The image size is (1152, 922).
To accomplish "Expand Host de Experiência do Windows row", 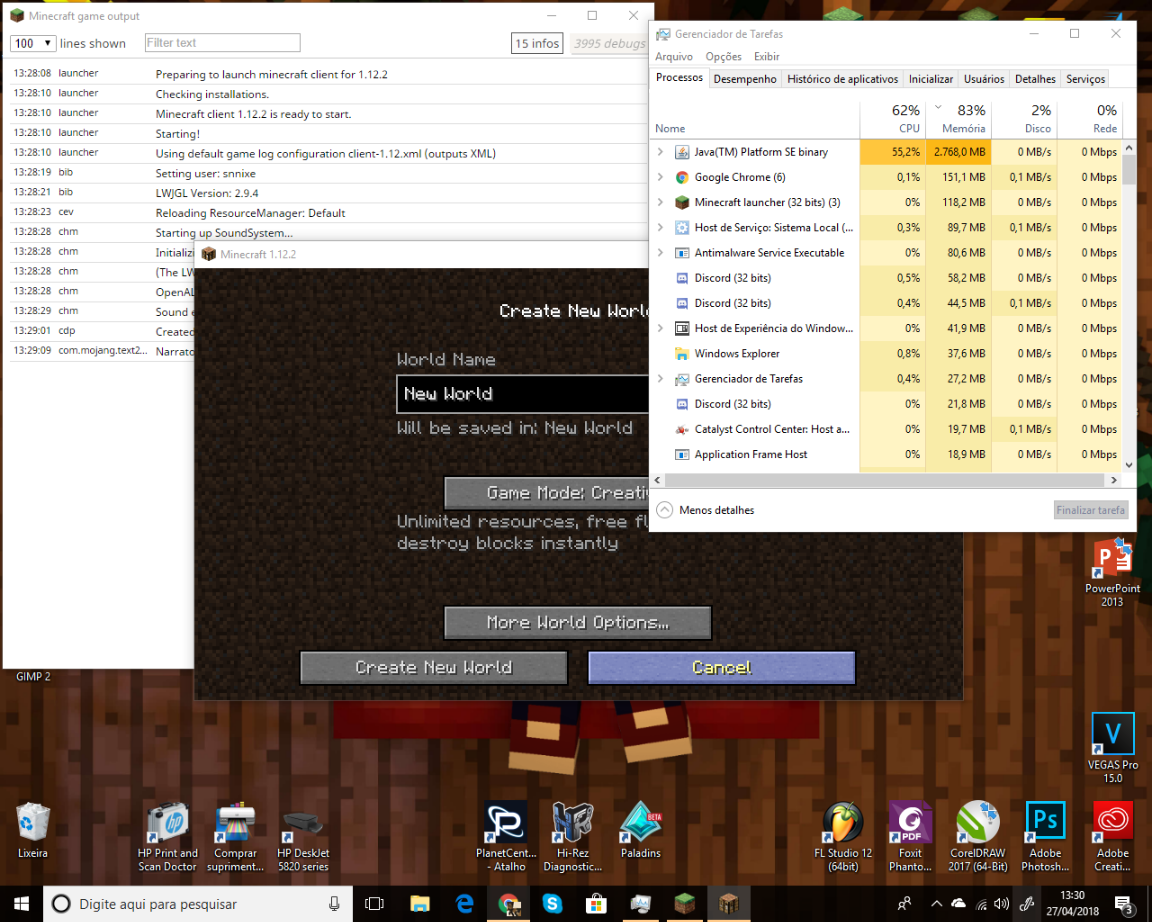I will point(660,328).
